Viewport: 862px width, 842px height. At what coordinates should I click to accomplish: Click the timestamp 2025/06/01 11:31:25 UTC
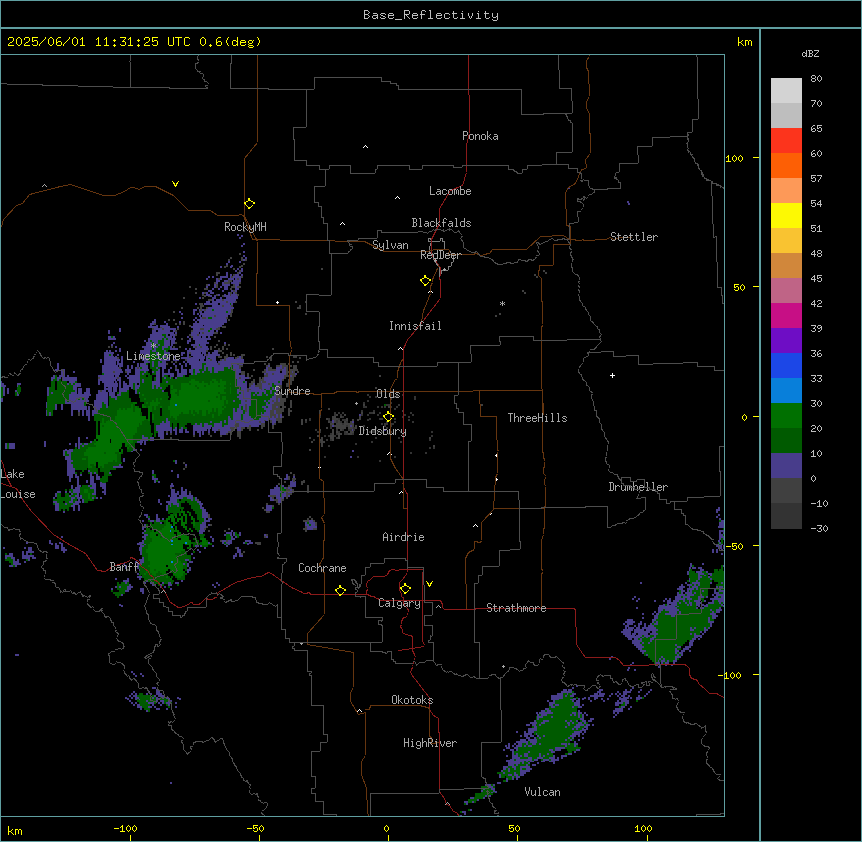coord(99,42)
